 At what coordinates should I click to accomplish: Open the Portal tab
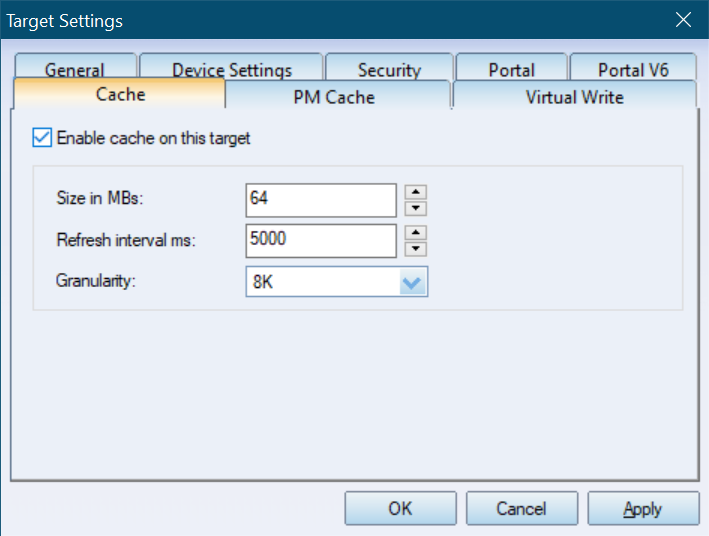click(511, 67)
